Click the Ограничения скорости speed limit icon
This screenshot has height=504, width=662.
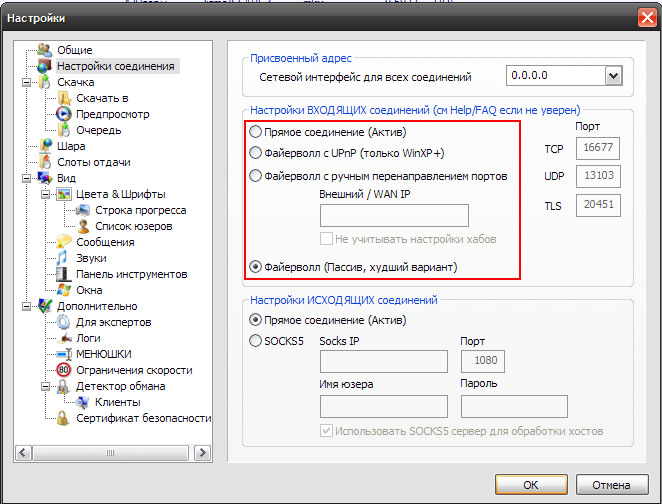pos(64,370)
